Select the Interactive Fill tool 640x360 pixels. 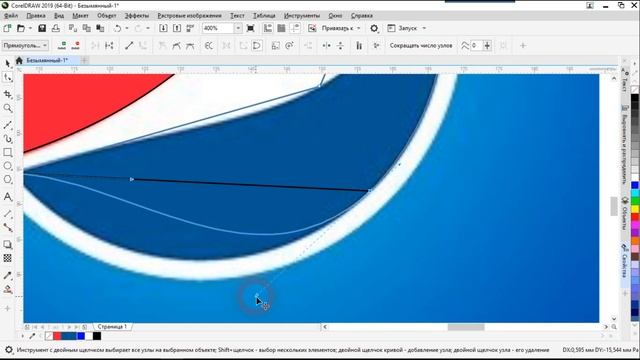point(7,289)
